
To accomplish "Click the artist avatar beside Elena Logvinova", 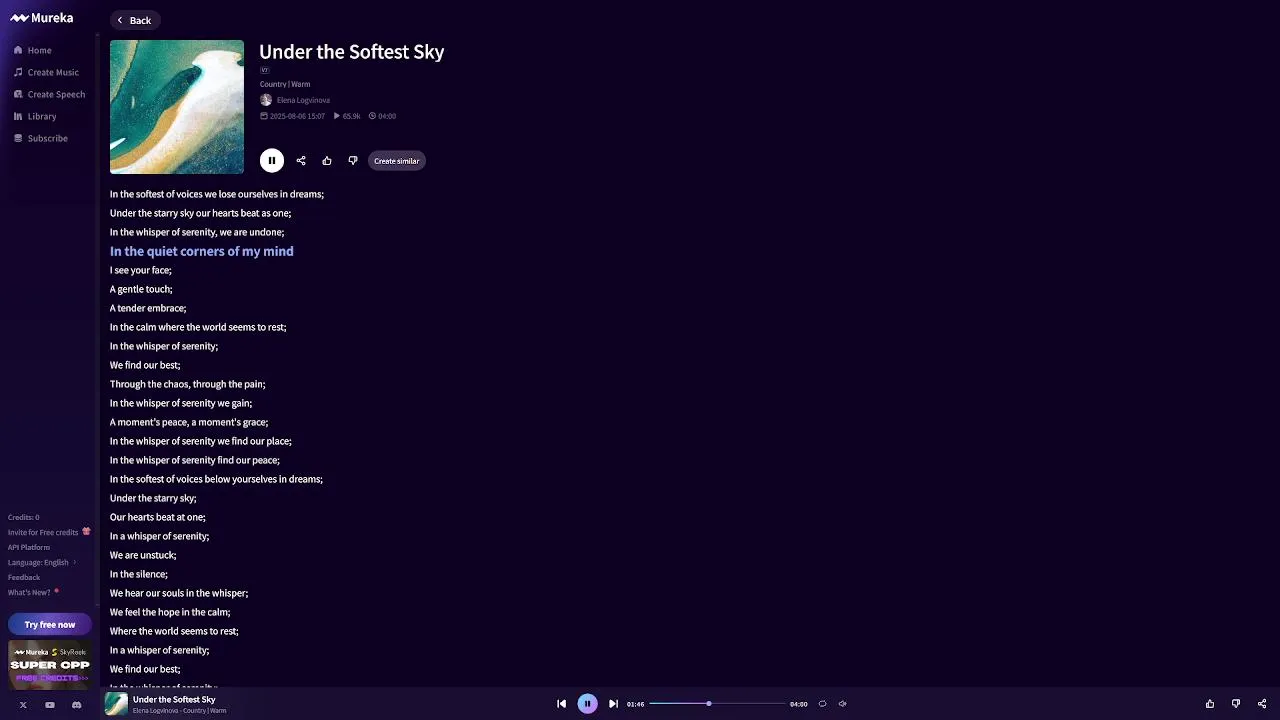I will pos(266,100).
